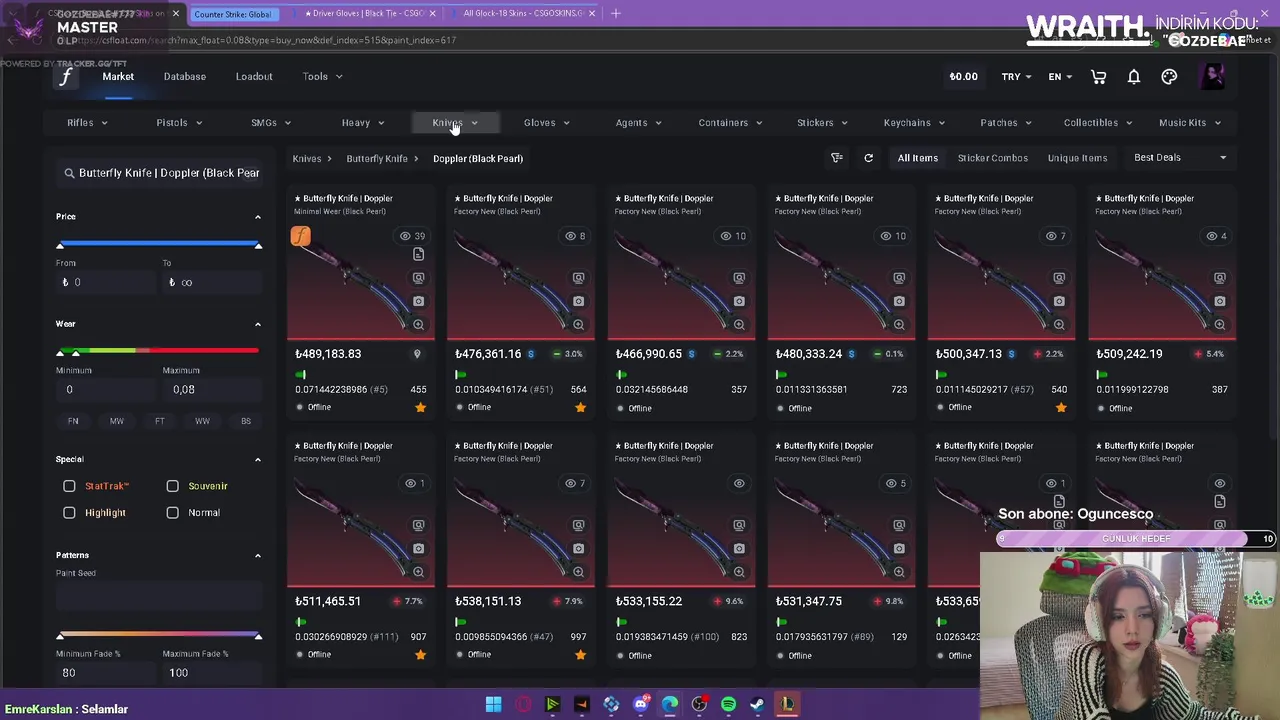Zoom into the ₺509,242.19 knife image

tap(1219, 324)
